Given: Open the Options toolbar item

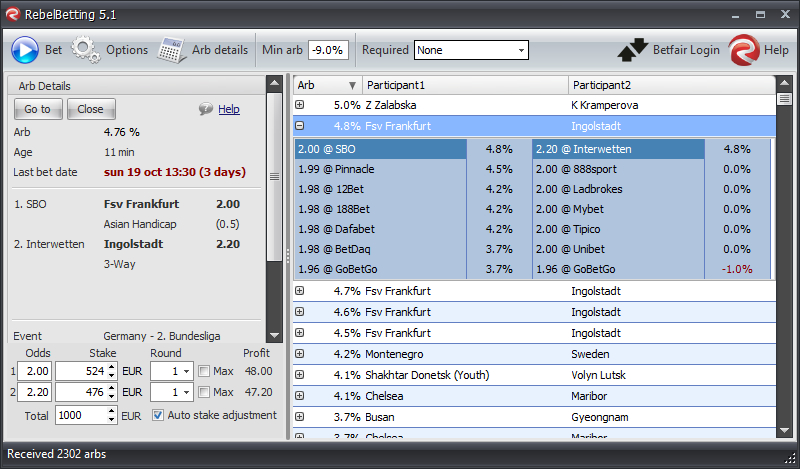Looking at the screenshot, I should 127,50.
